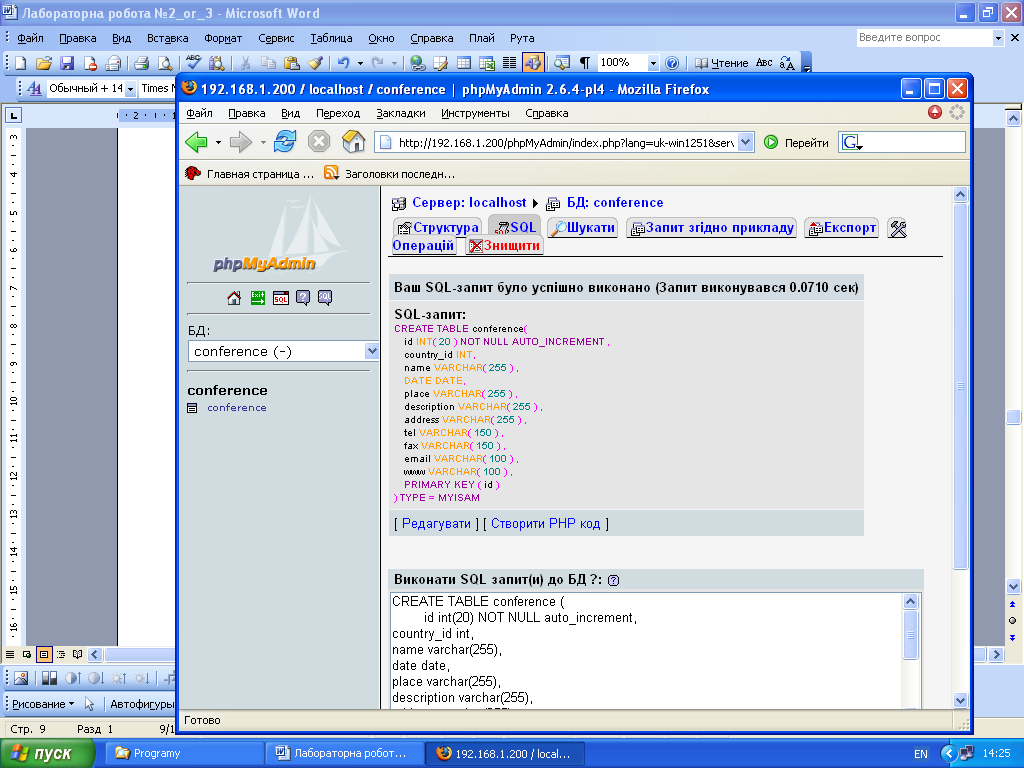This screenshot has height=768, width=1024.
Task: Open the Word 'Таблица' menu
Action: (331, 38)
